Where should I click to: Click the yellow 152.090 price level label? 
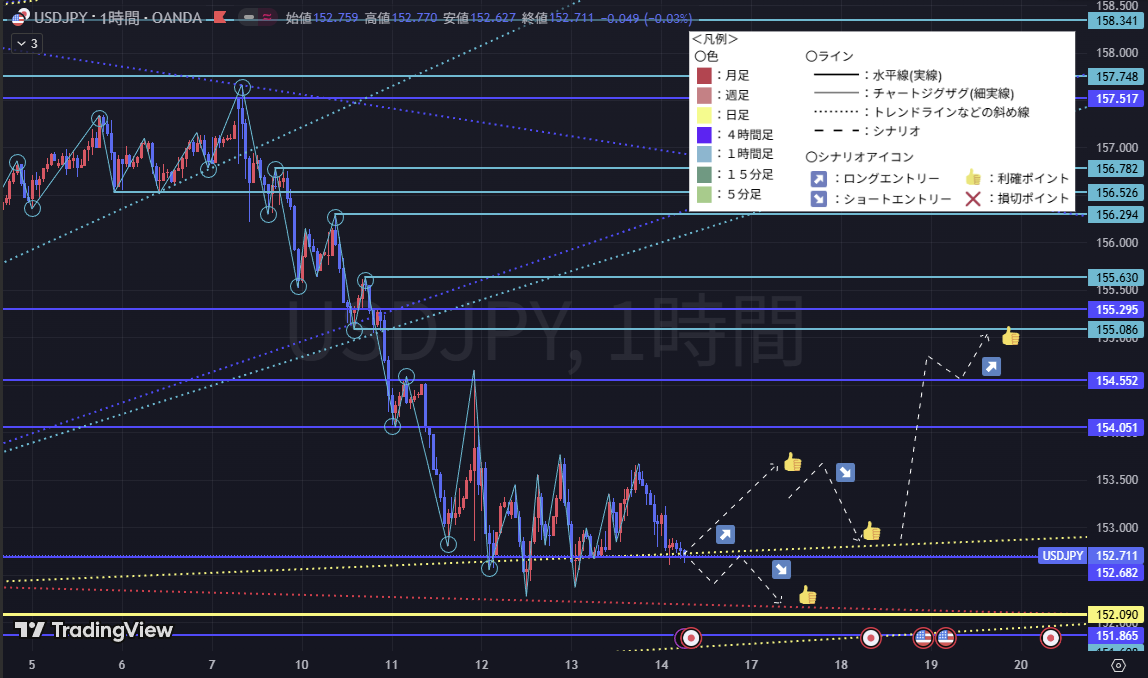pyautogui.click(x=1114, y=614)
